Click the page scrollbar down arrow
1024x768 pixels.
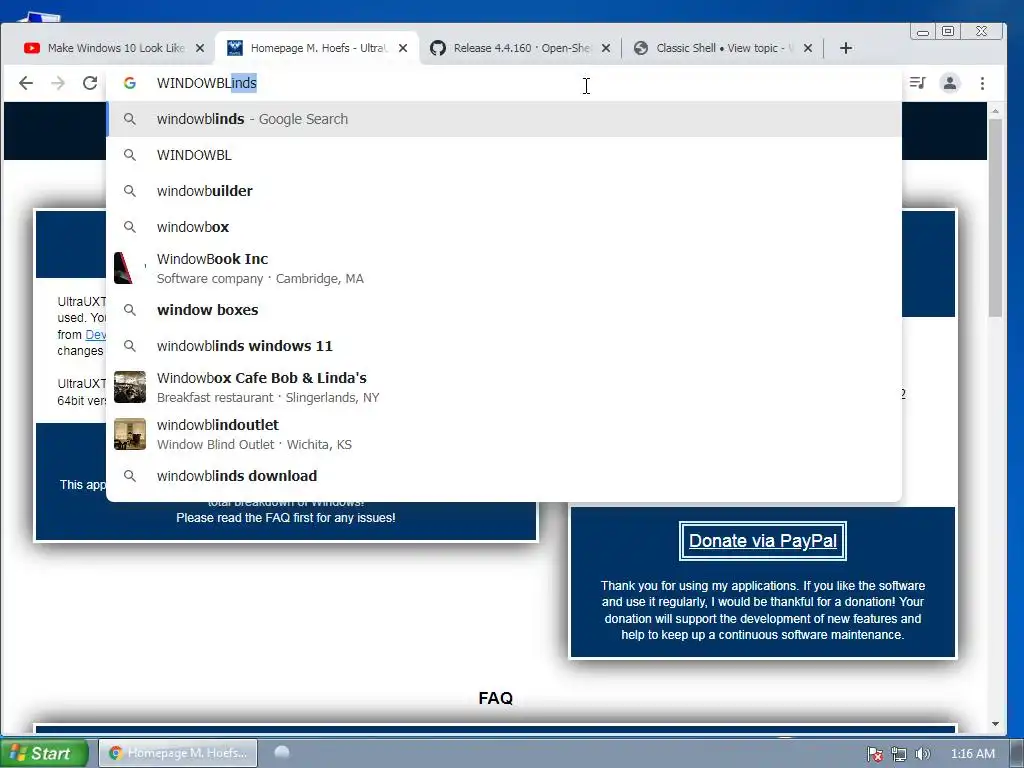[x=995, y=724]
